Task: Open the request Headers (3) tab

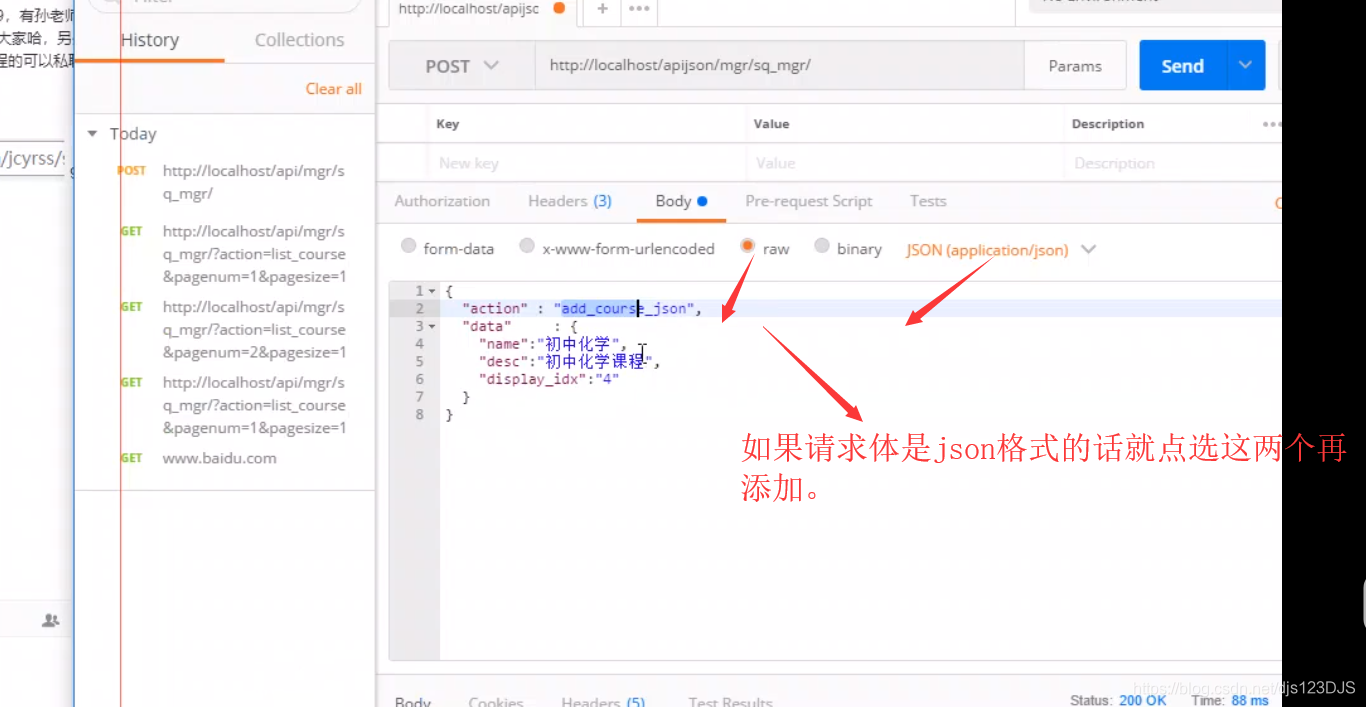Action: (570, 201)
